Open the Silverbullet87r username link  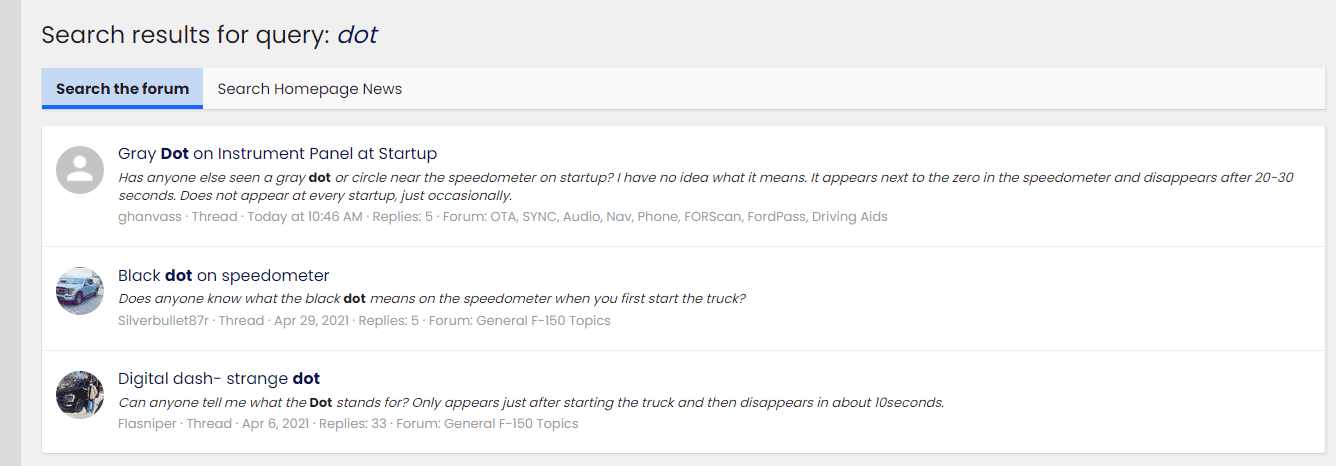[x=163, y=321]
